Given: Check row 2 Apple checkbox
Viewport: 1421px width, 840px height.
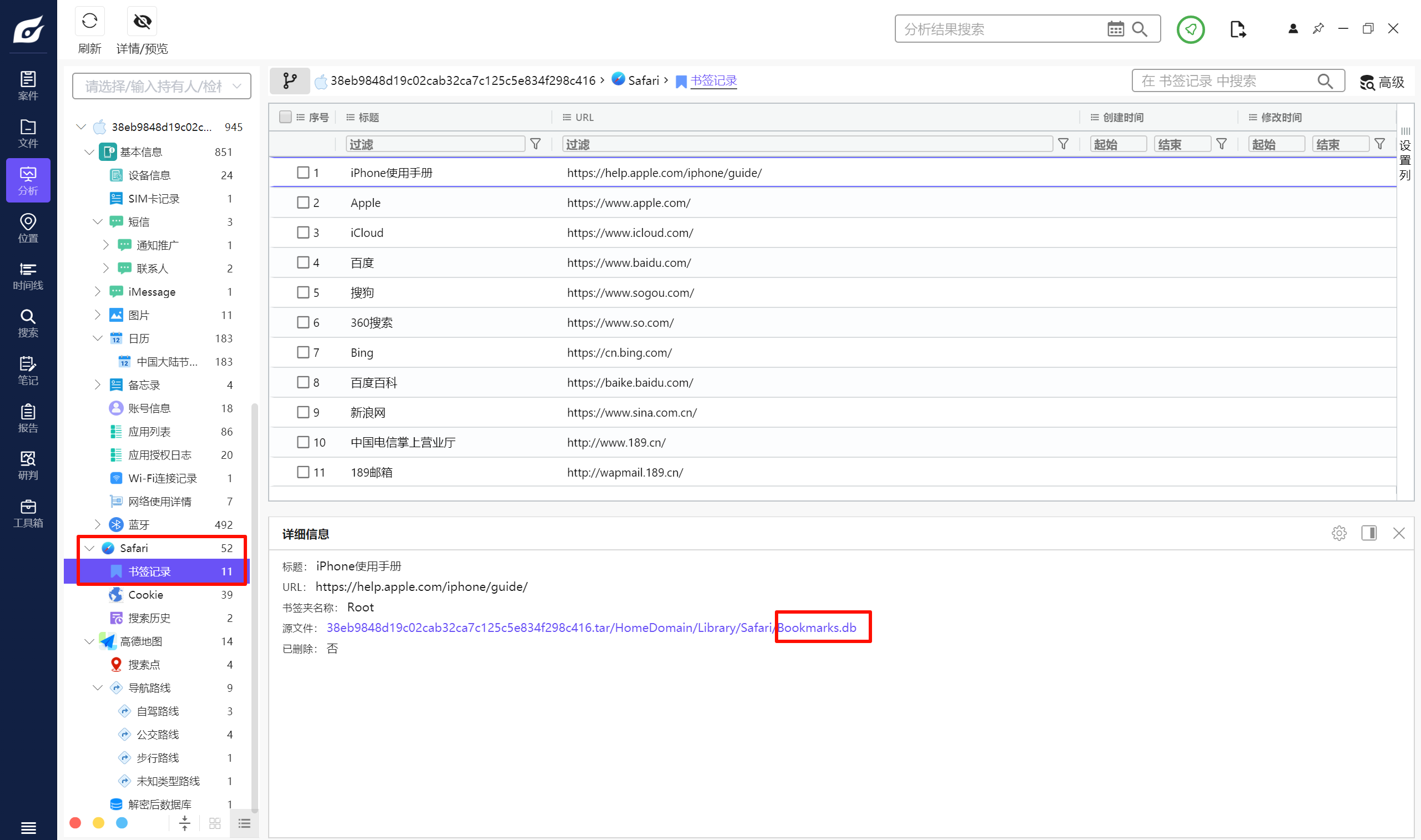Looking at the screenshot, I should click(x=303, y=203).
